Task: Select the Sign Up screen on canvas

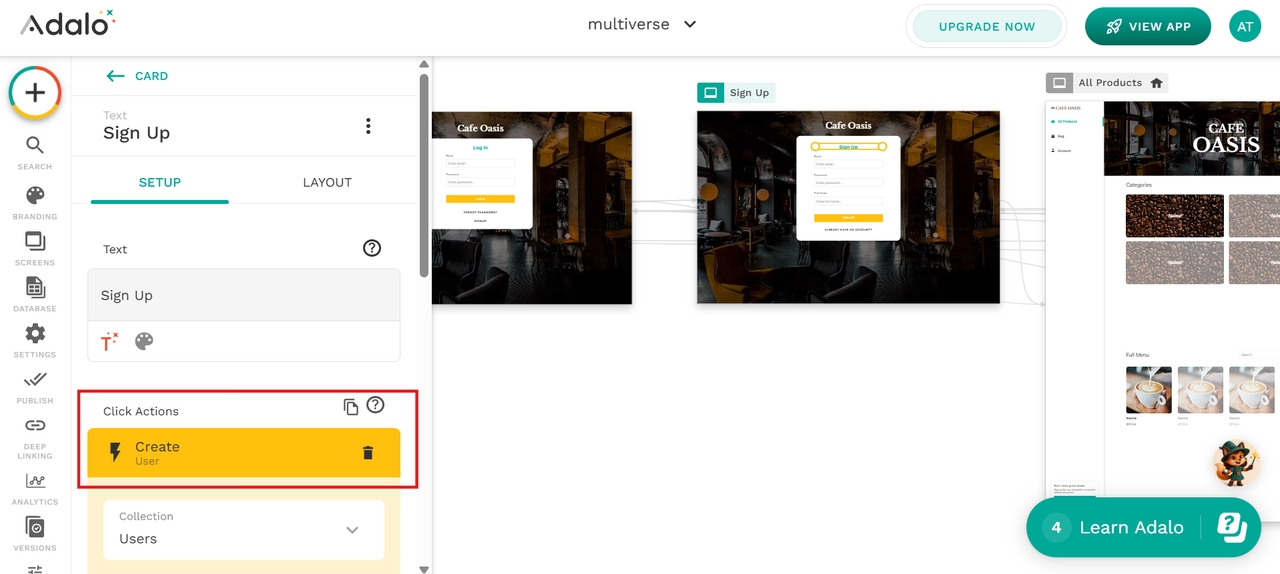Action: click(848, 207)
